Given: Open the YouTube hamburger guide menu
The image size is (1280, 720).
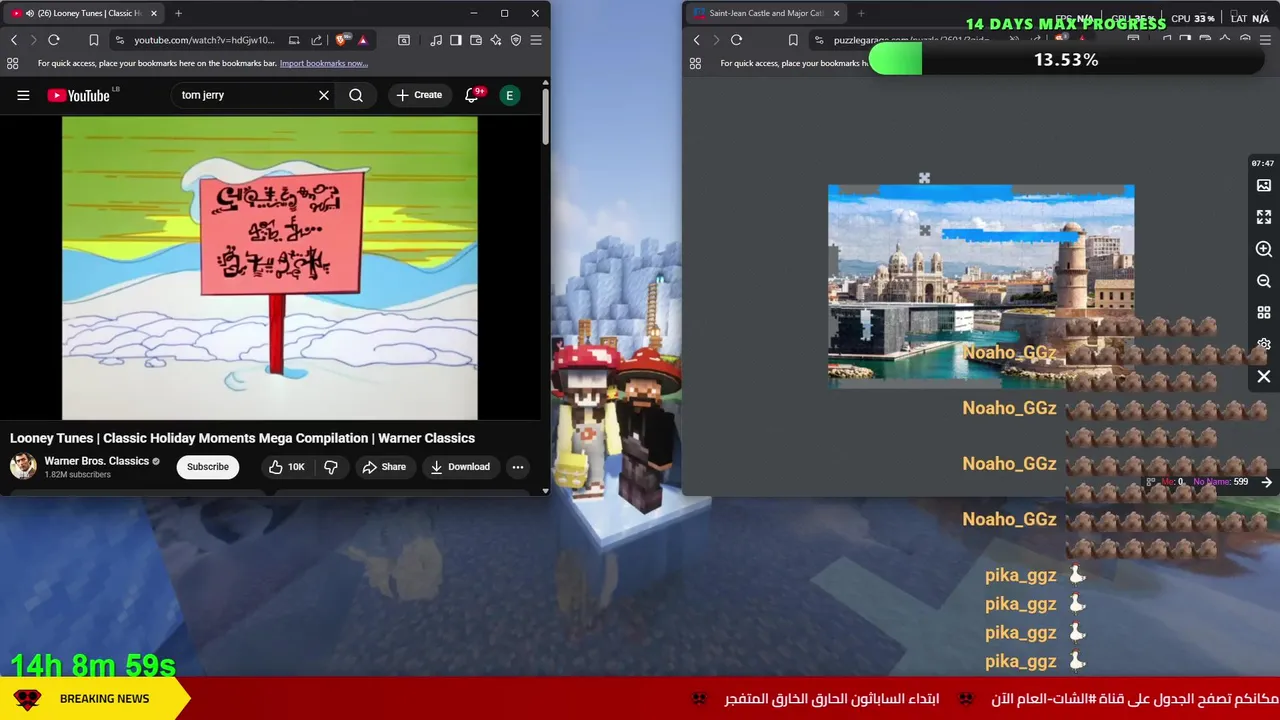Looking at the screenshot, I should pyautogui.click(x=23, y=95).
